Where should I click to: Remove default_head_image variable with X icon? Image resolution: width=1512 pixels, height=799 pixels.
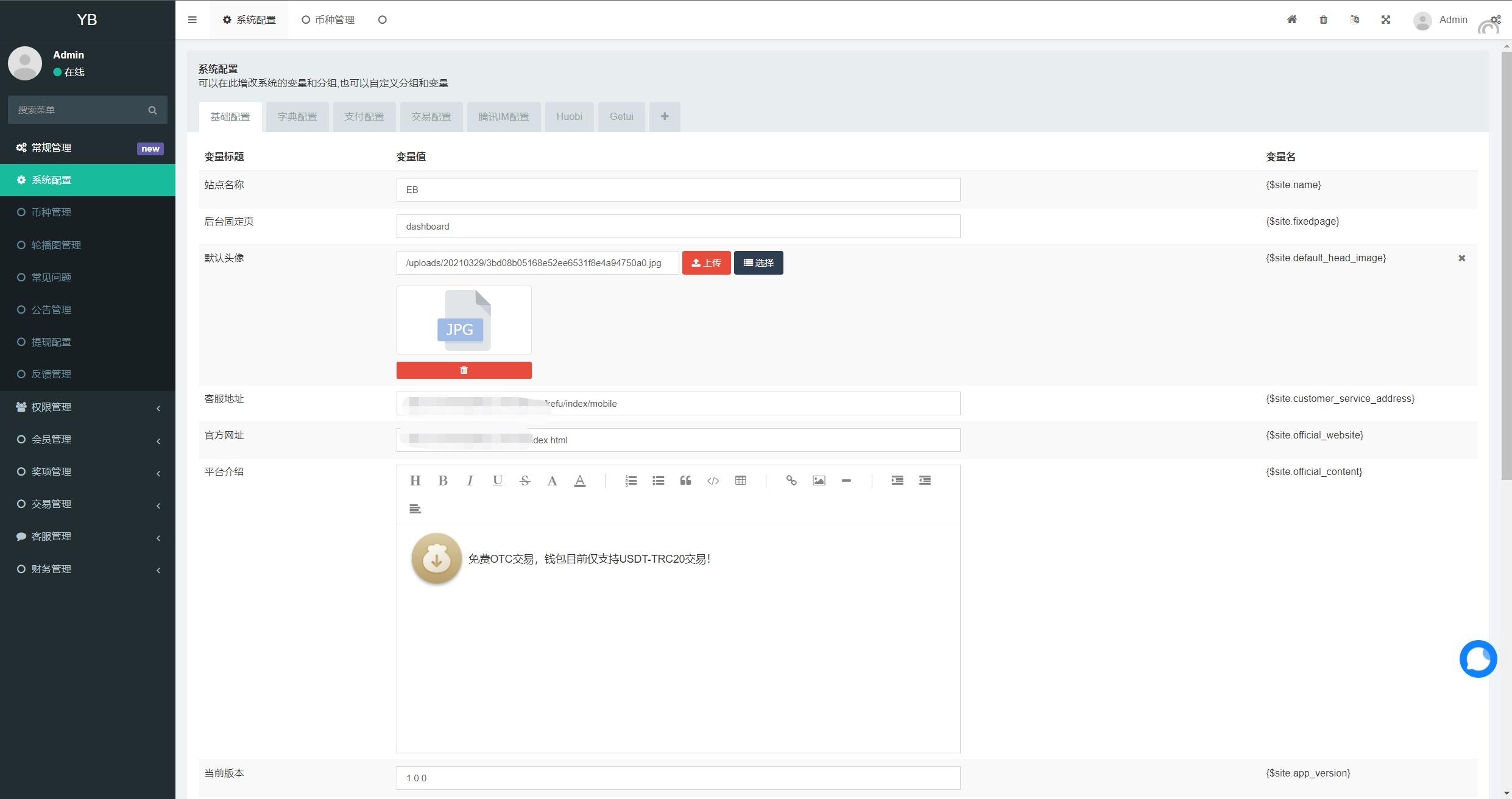[x=1461, y=258]
